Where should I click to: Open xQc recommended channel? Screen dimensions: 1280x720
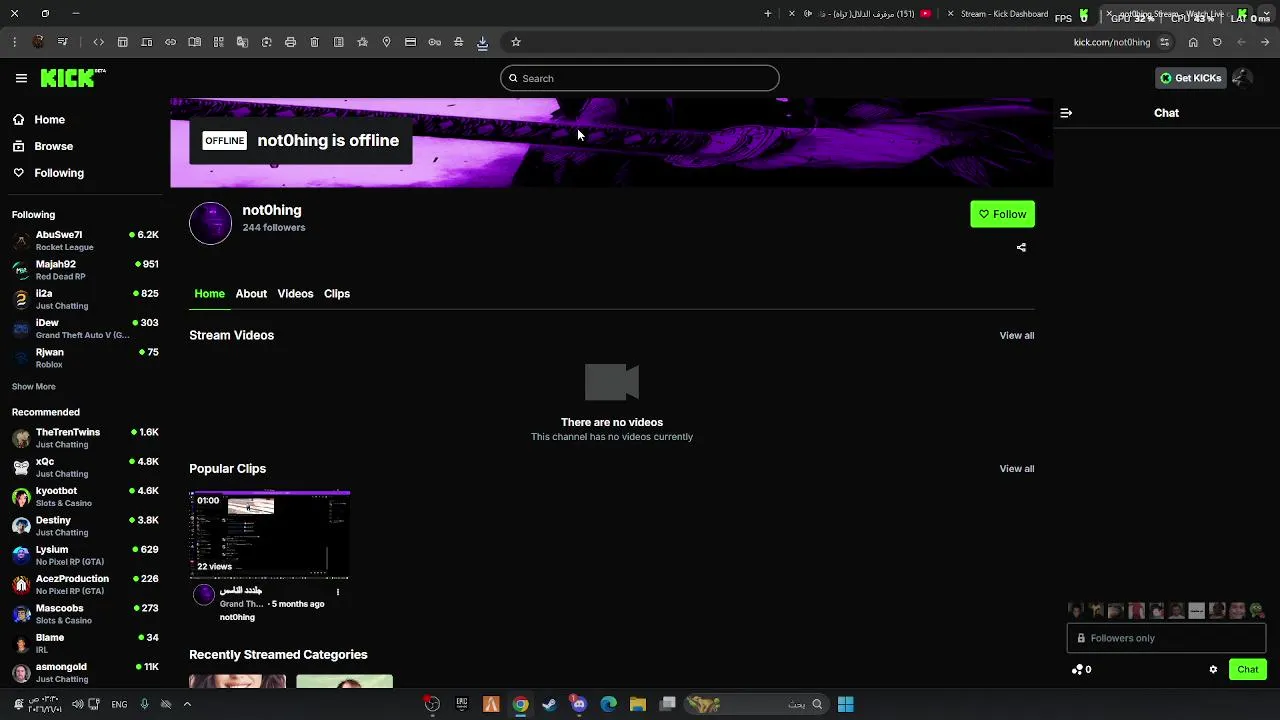(x=85, y=467)
